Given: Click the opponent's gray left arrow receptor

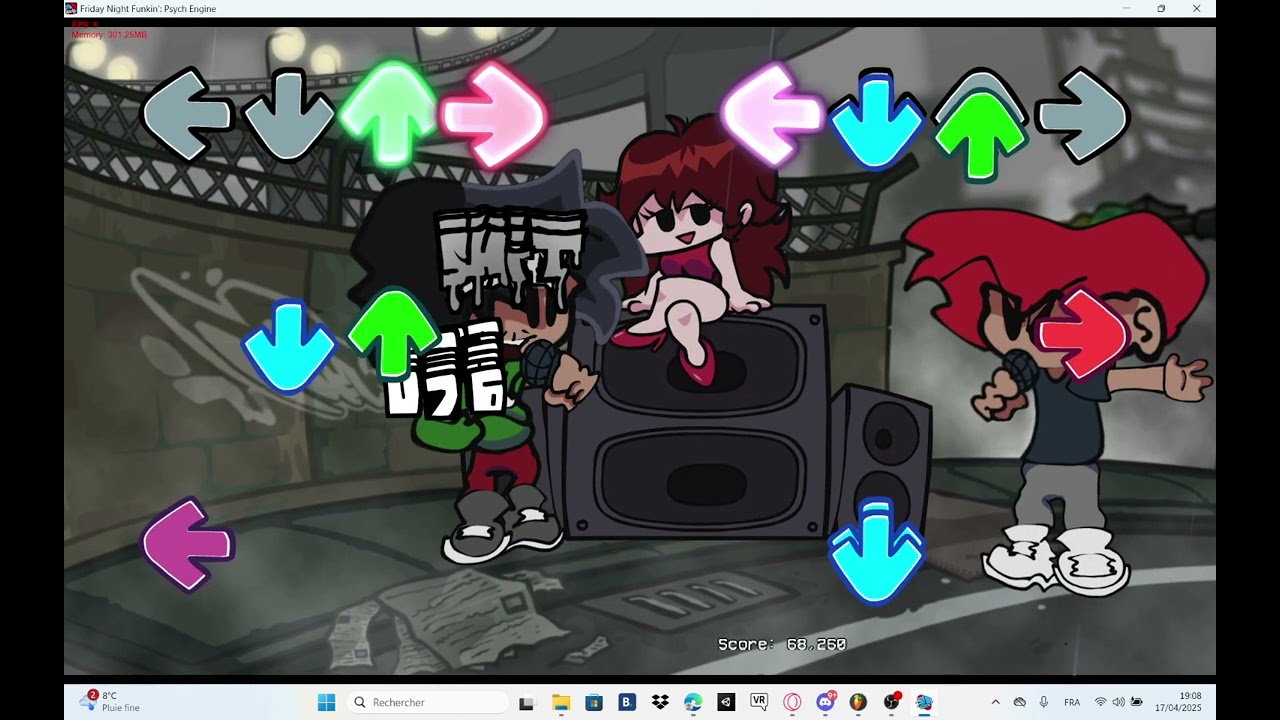Looking at the screenshot, I should tap(187, 115).
